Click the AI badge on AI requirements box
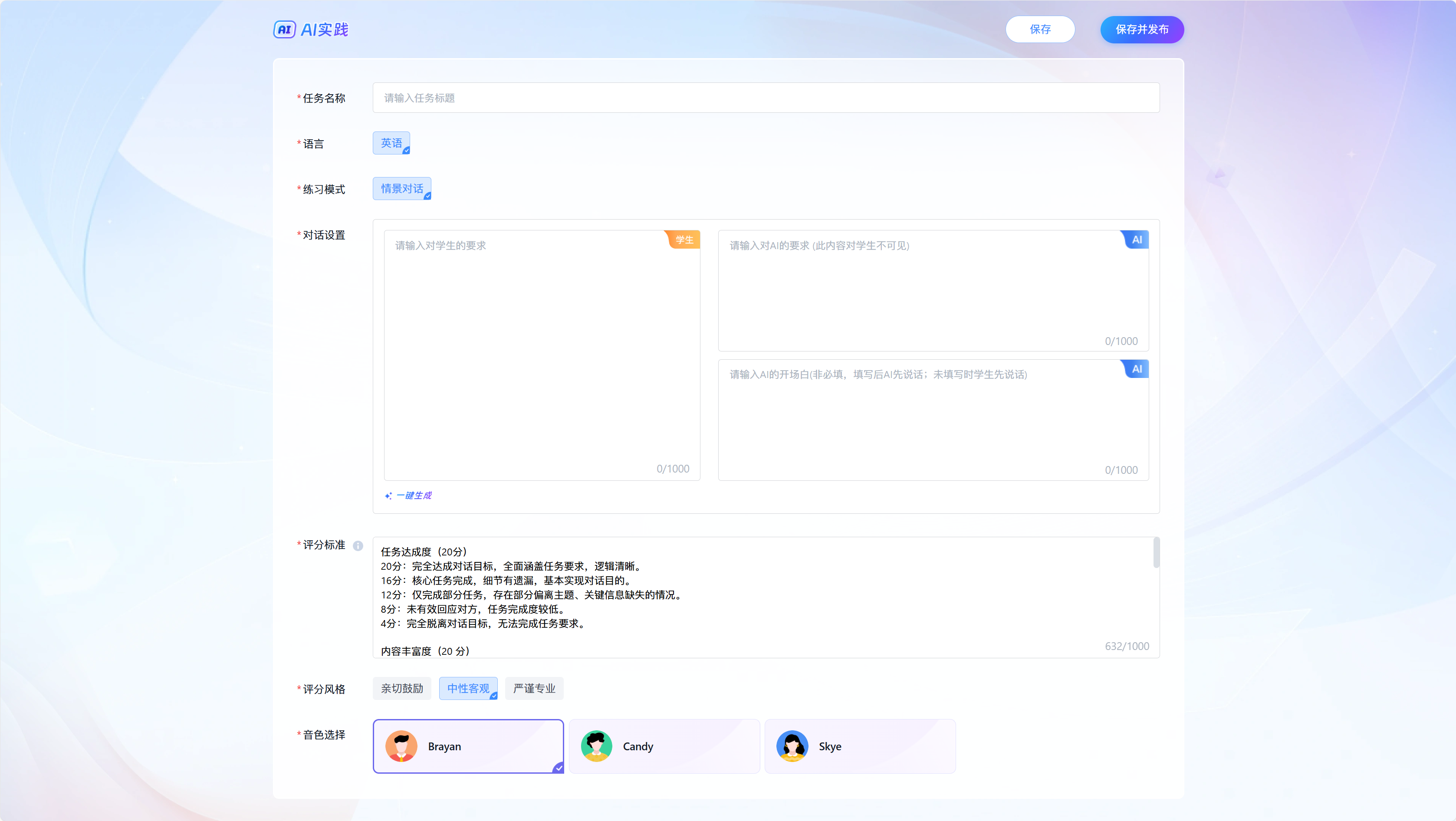 [1136, 240]
